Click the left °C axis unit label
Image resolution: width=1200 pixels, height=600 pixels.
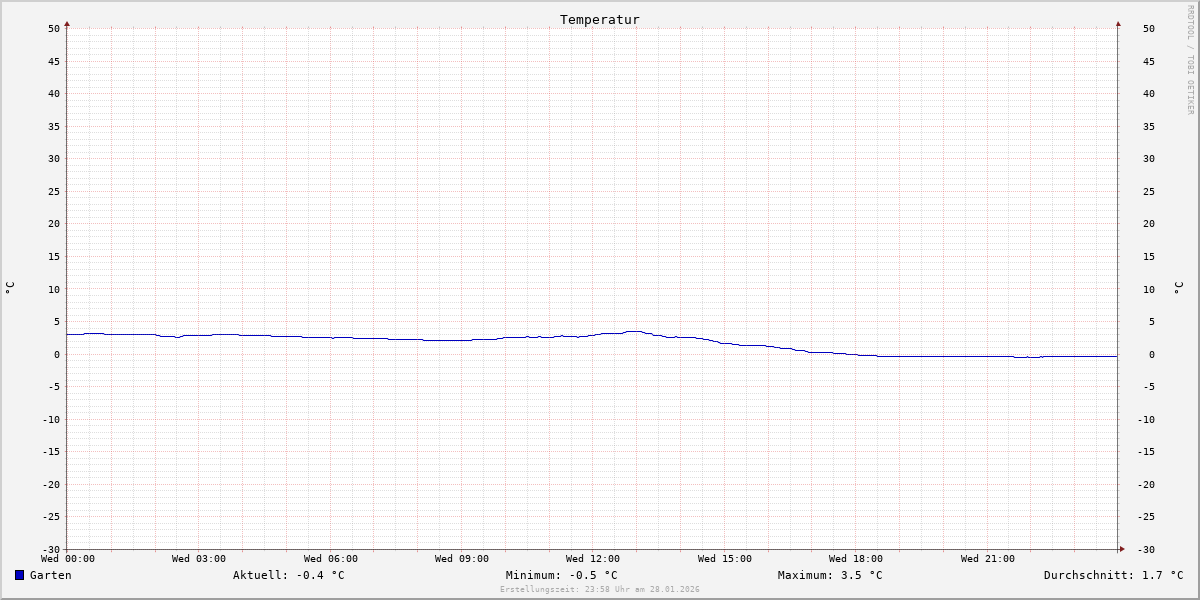[x=10, y=288]
